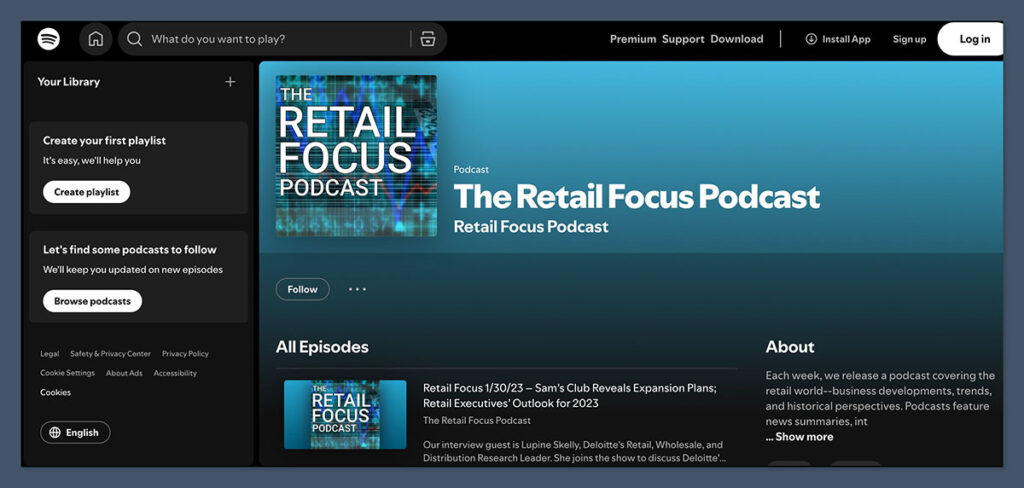Screen dimensions: 1024x488
Task: Click the Spotify logo icon
Action: tap(49, 39)
